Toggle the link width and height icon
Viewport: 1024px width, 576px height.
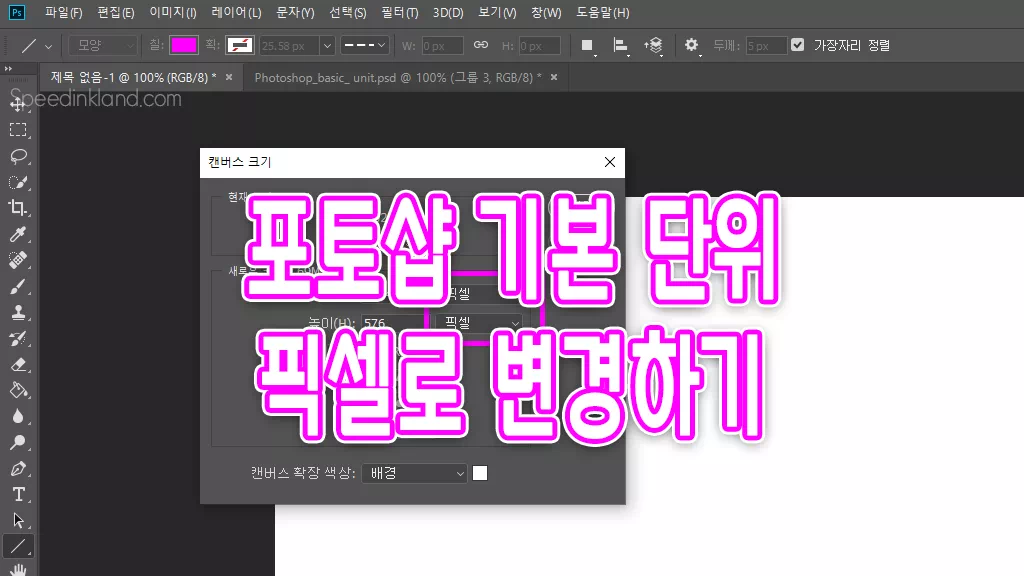coord(480,46)
